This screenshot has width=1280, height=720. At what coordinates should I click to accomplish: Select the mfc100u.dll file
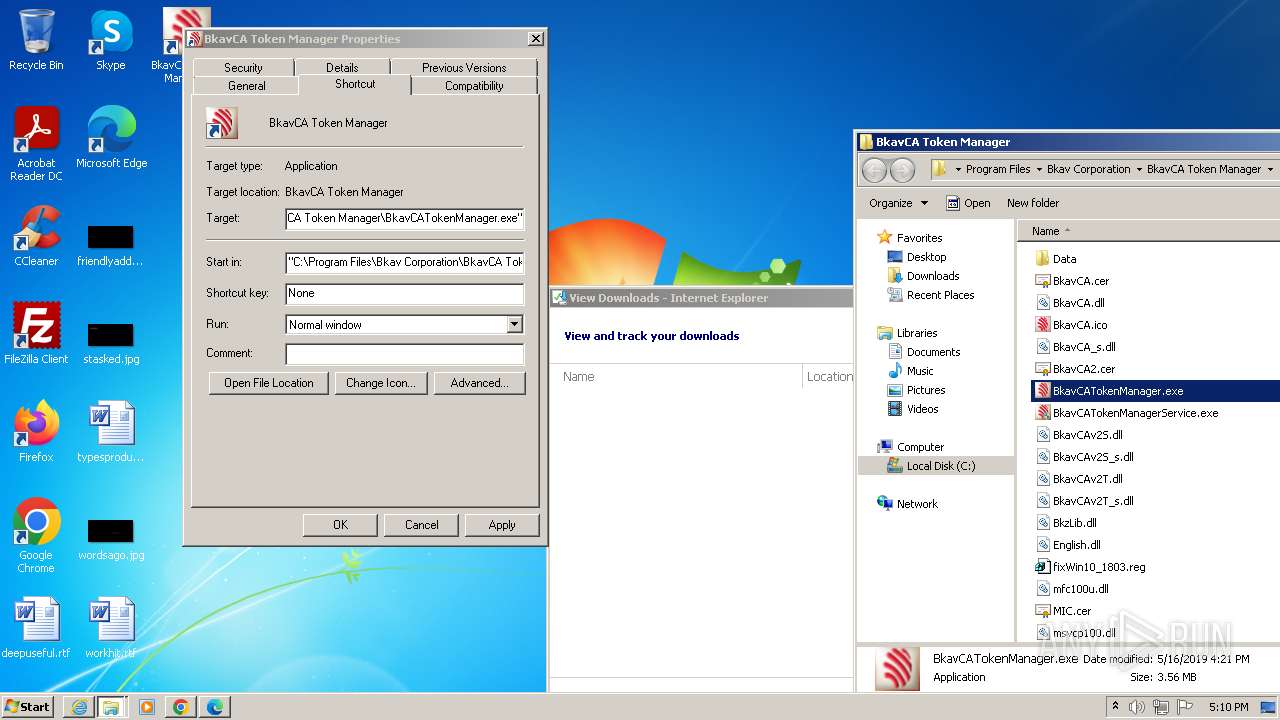pos(1074,589)
